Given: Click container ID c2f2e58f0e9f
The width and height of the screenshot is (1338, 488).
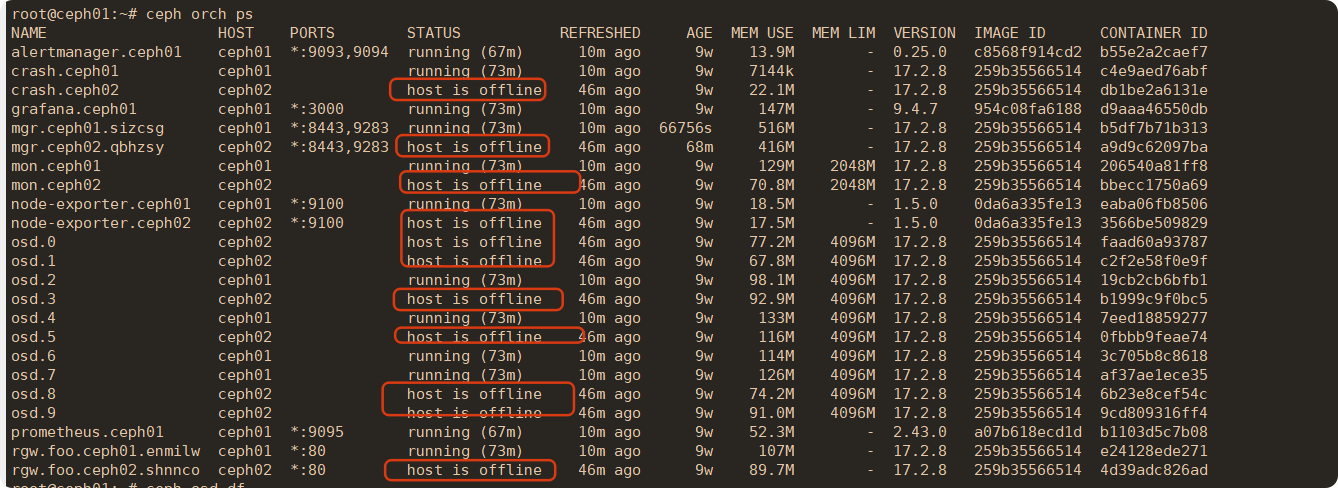Looking at the screenshot, I should tap(1154, 261).
